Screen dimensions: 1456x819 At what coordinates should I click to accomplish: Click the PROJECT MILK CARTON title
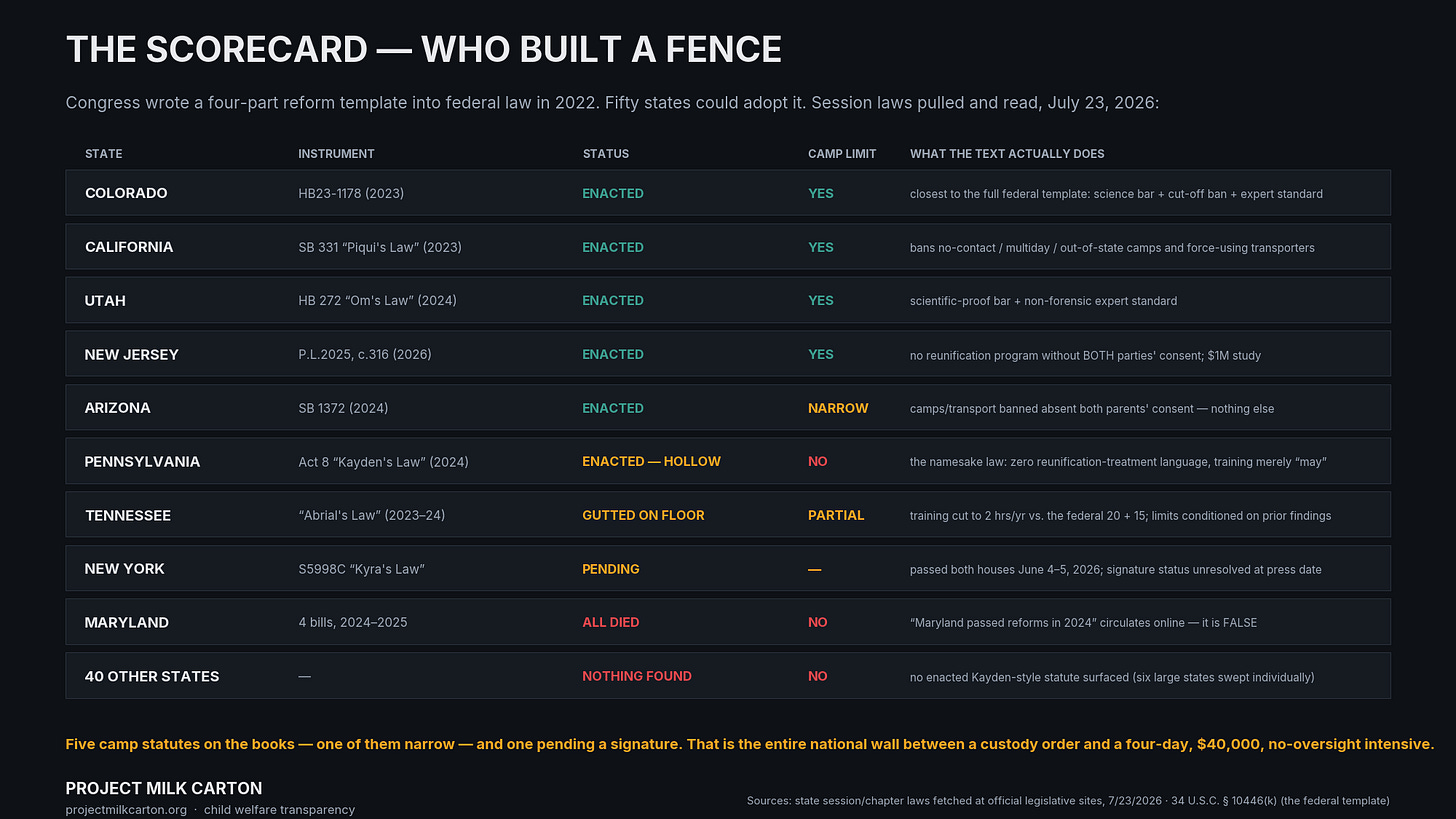coord(164,788)
